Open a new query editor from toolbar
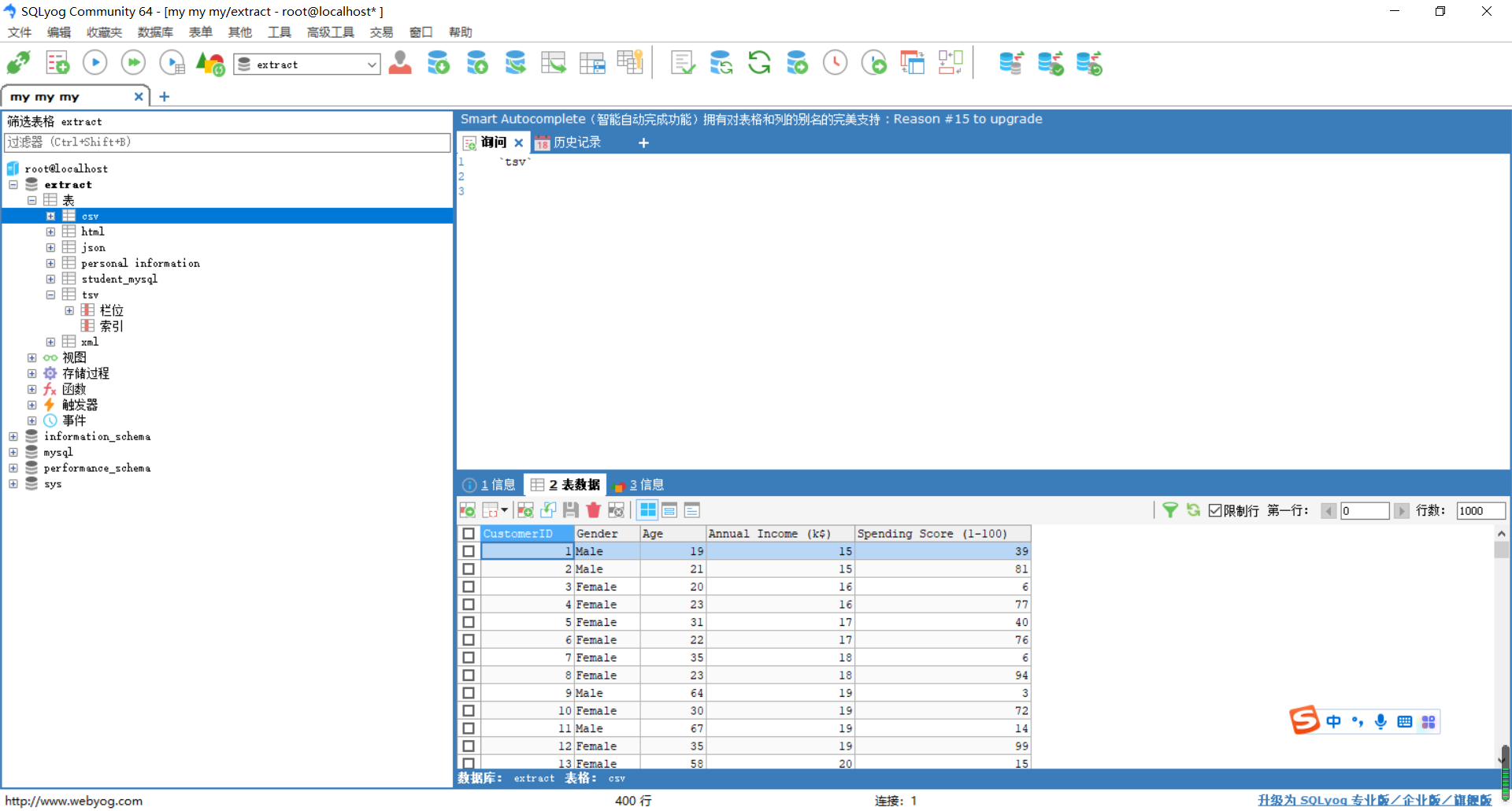 coord(57,63)
